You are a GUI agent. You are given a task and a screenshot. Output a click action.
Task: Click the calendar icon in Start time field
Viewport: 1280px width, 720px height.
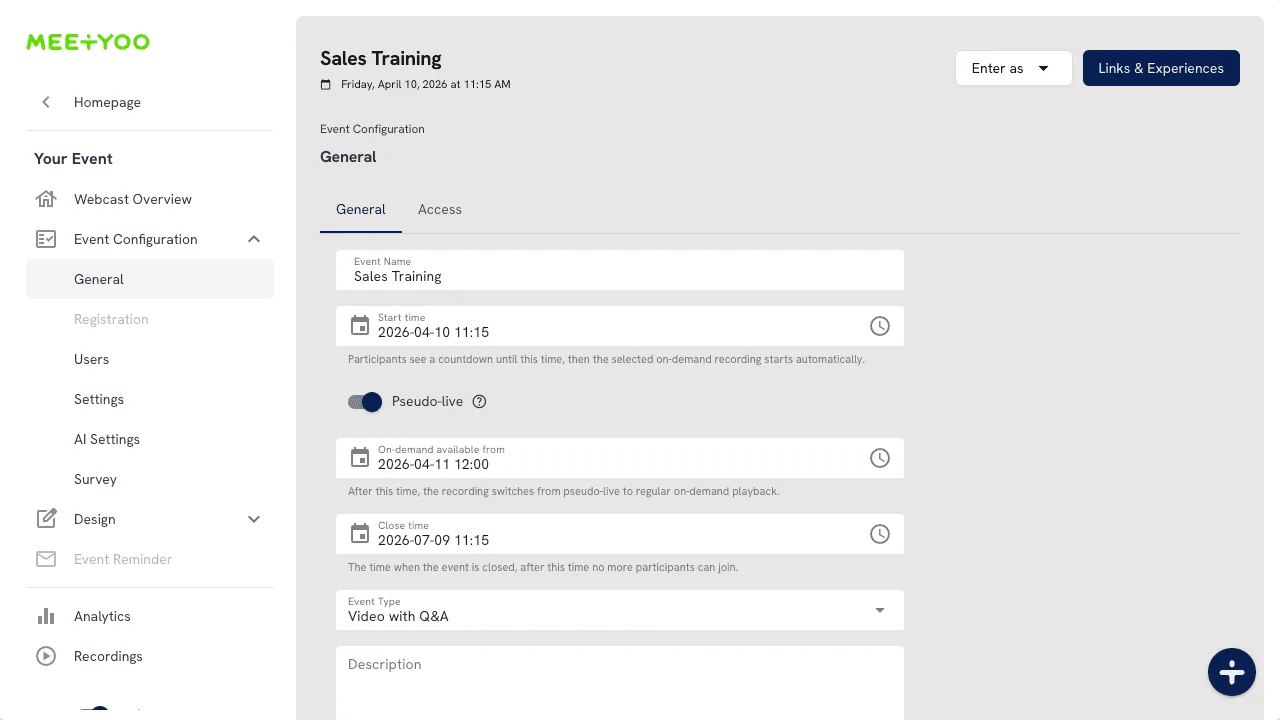(360, 326)
